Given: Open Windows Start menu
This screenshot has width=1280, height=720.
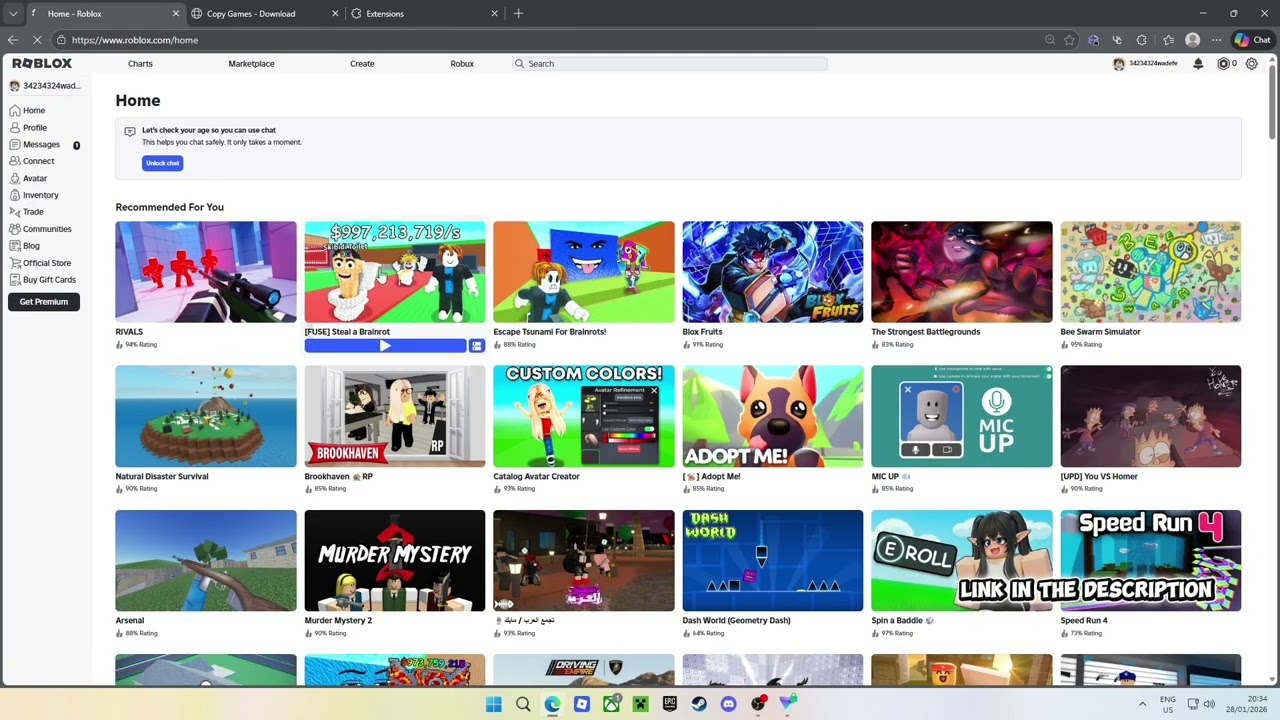Looking at the screenshot, I should (493, 704).
